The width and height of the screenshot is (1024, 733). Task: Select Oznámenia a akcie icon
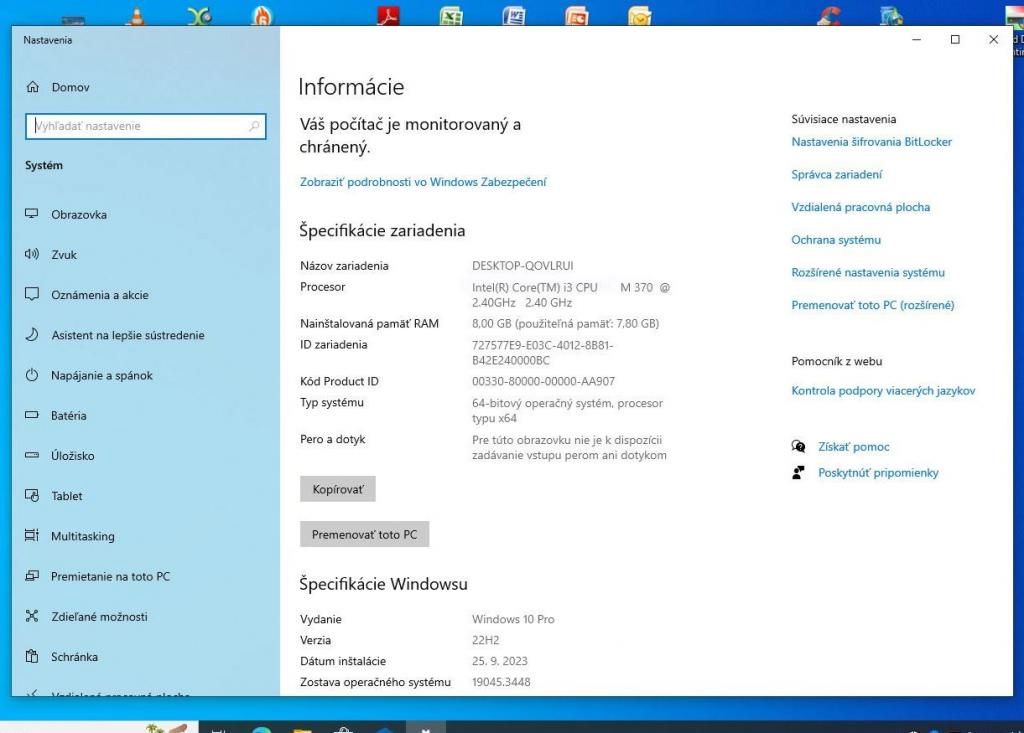tap(32, 295)
